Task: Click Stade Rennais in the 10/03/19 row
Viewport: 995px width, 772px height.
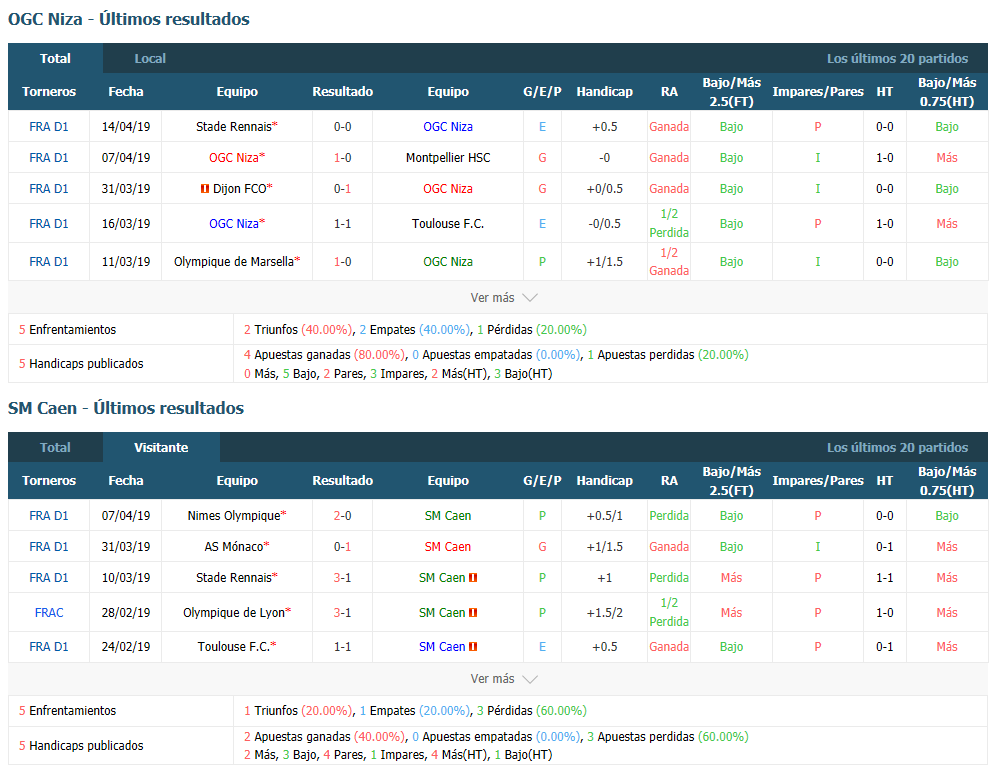Action: tap(234, 578)
